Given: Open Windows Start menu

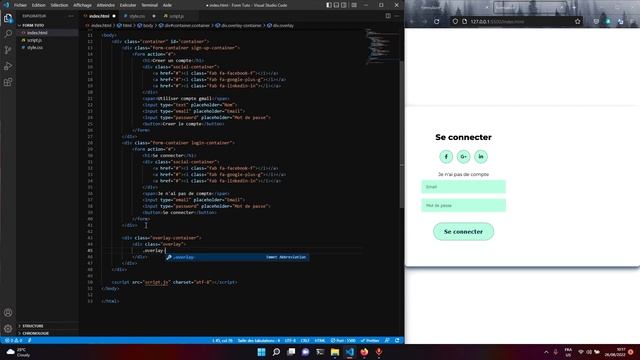Looking at the screenshot, I should [x=262, y=352].
